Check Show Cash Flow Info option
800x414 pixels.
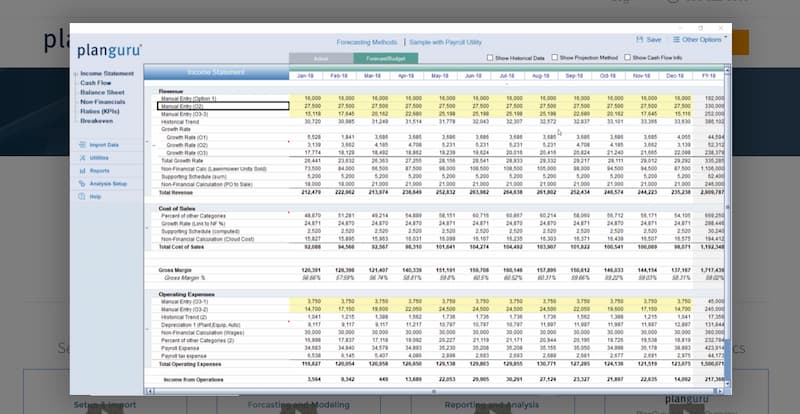tap(628, 58)
